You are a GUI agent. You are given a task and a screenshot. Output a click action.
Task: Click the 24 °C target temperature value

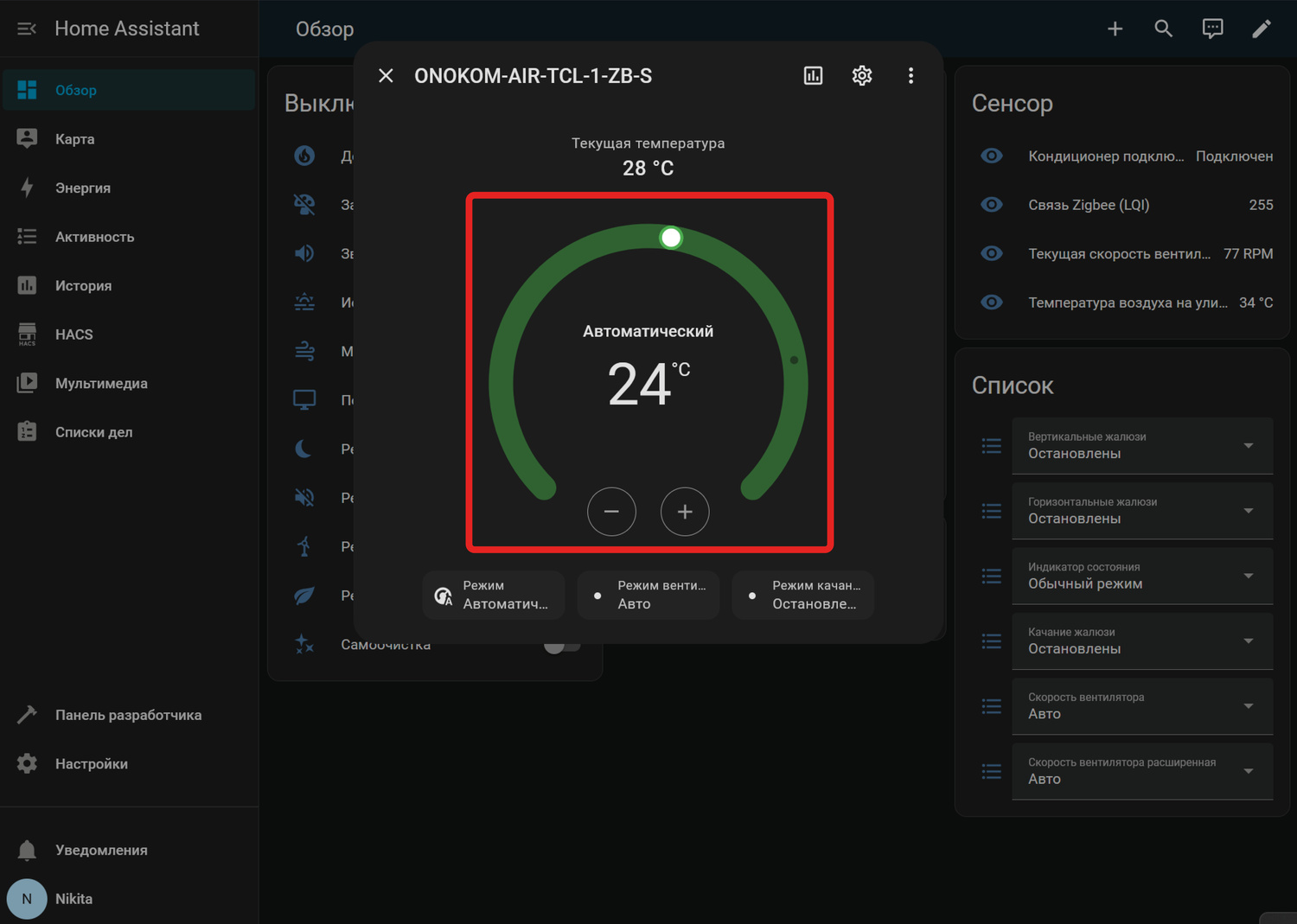coord(648,384)
